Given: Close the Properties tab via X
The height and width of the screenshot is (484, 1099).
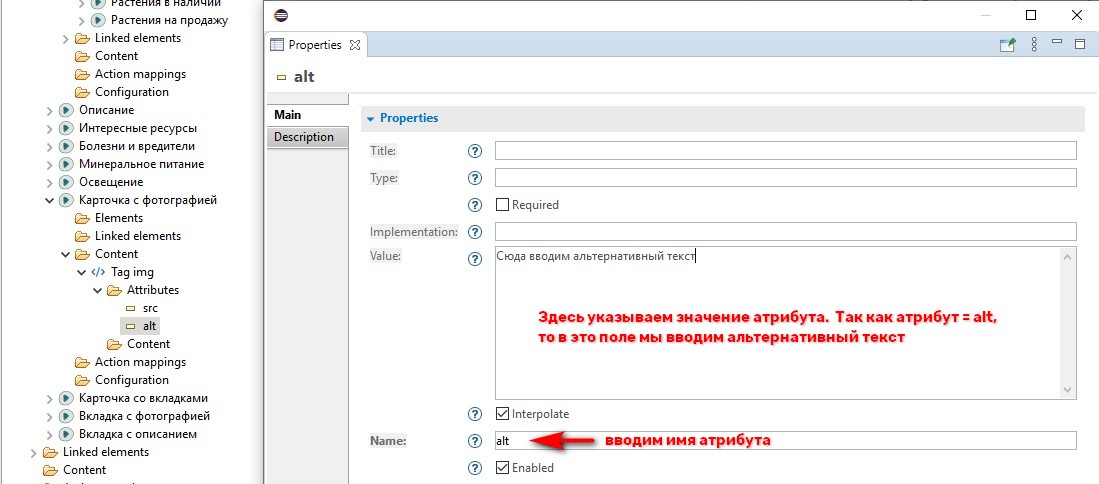Looking at the screenshot, I should click(x=355, y=45).
